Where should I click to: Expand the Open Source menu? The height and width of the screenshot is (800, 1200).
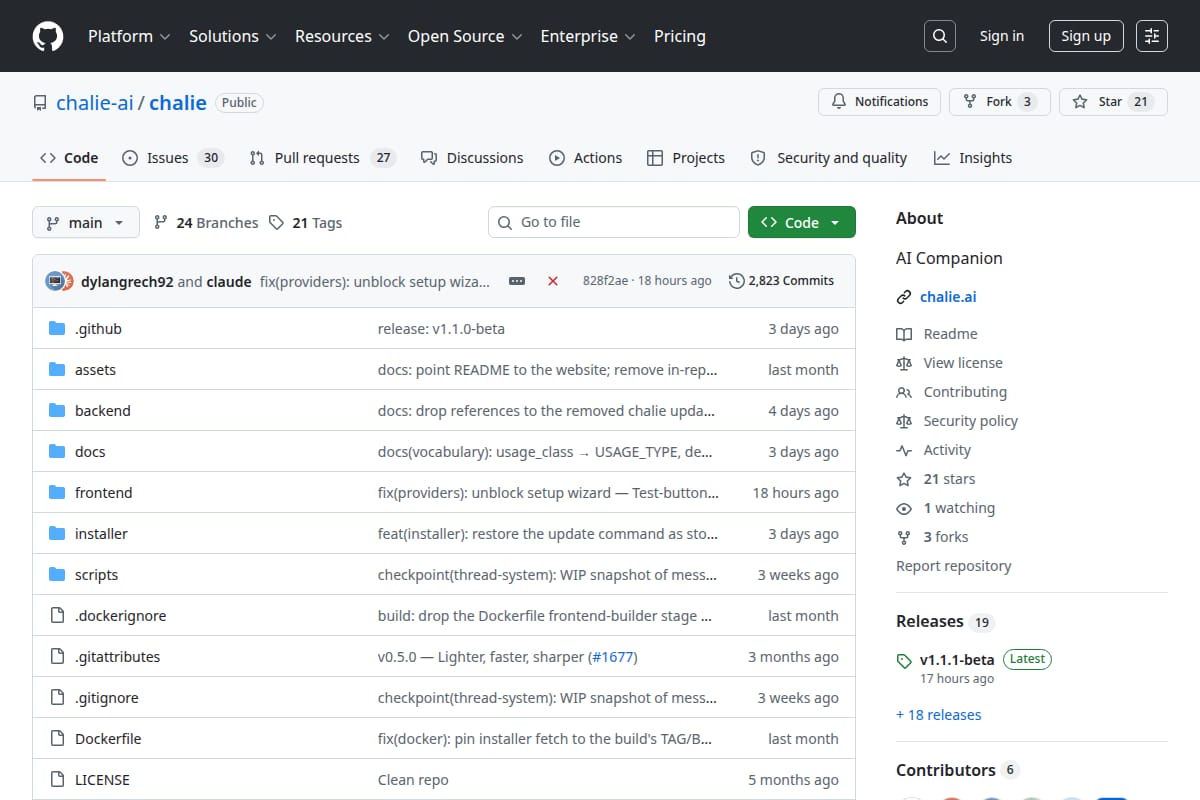pyautogui.click(x=465, y=36)
